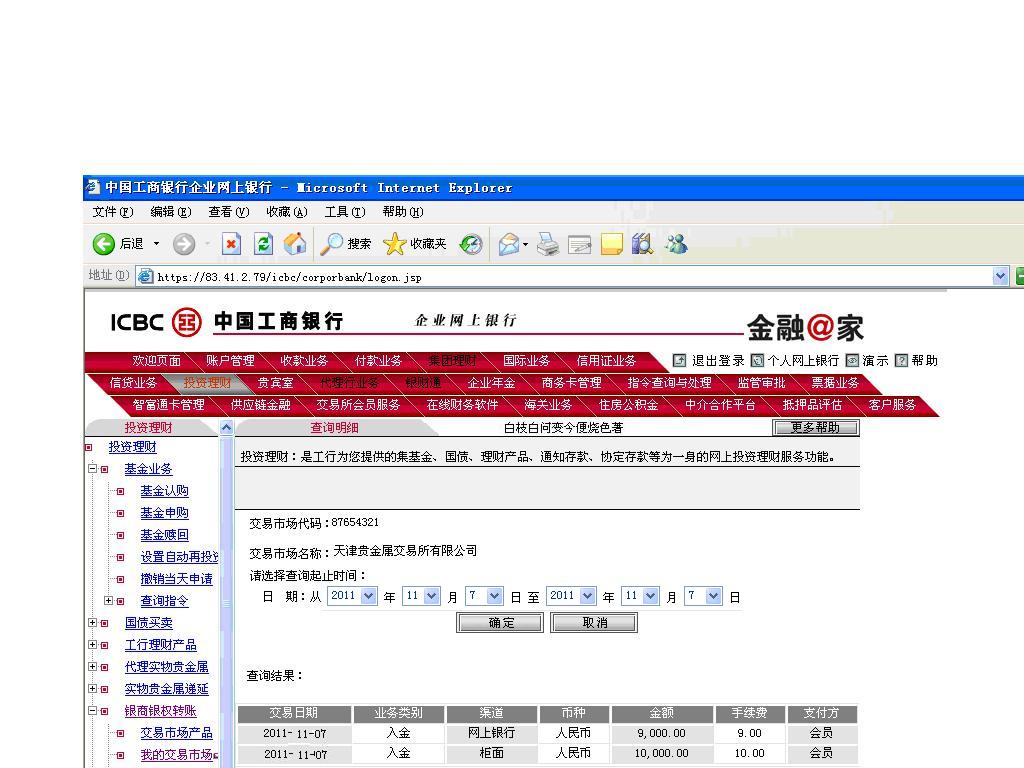The image size is (1024, 768).
Task: Select the 企业年金 navigation tab
Action: coord(491,383)
